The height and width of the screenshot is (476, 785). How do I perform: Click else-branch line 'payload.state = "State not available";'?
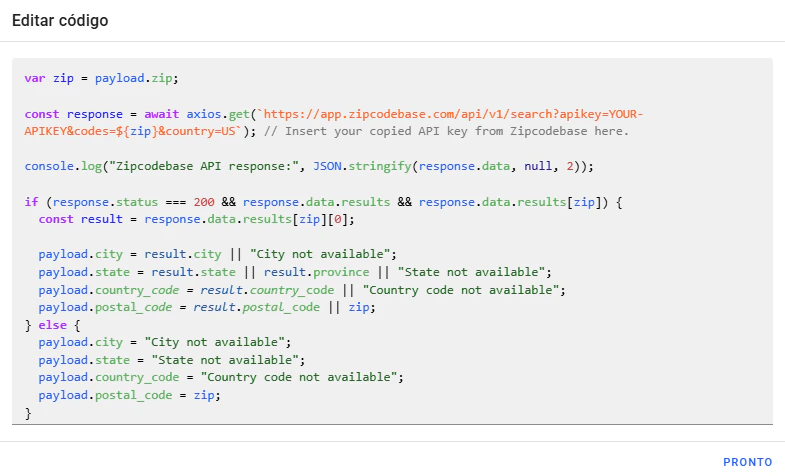(x=172, y=360)
